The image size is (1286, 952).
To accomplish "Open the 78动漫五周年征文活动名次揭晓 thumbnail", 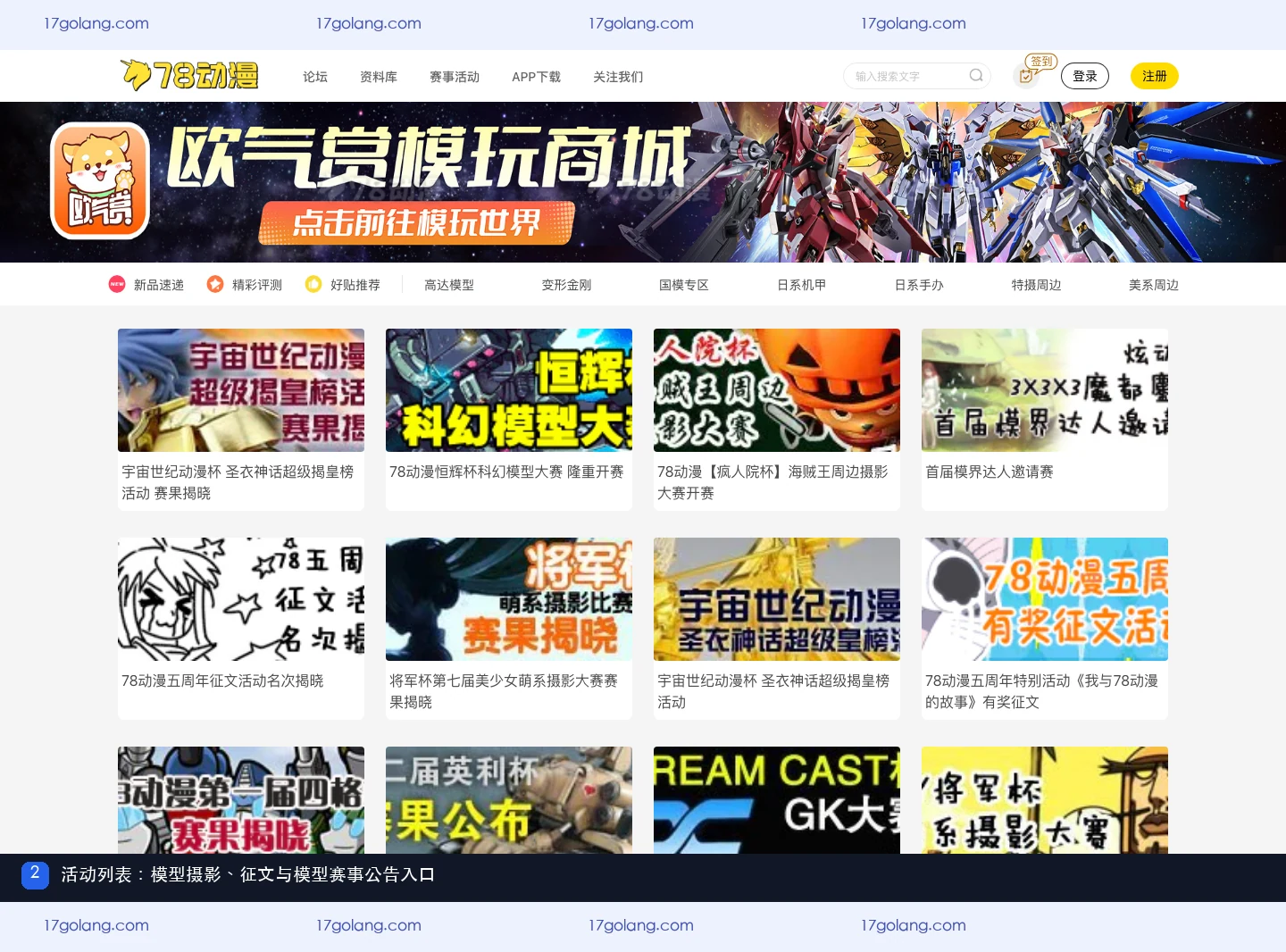I will pos(241,599).
